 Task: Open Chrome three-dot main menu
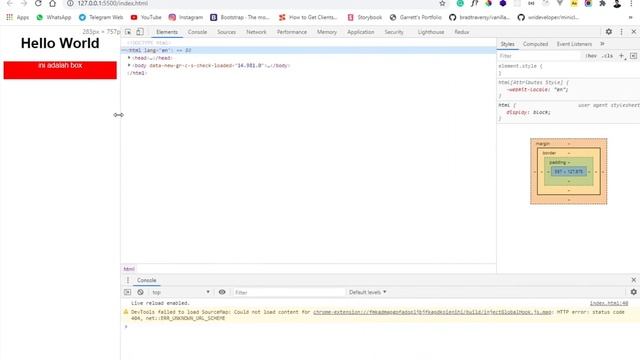pyautogui.click(x=631, y=3)
